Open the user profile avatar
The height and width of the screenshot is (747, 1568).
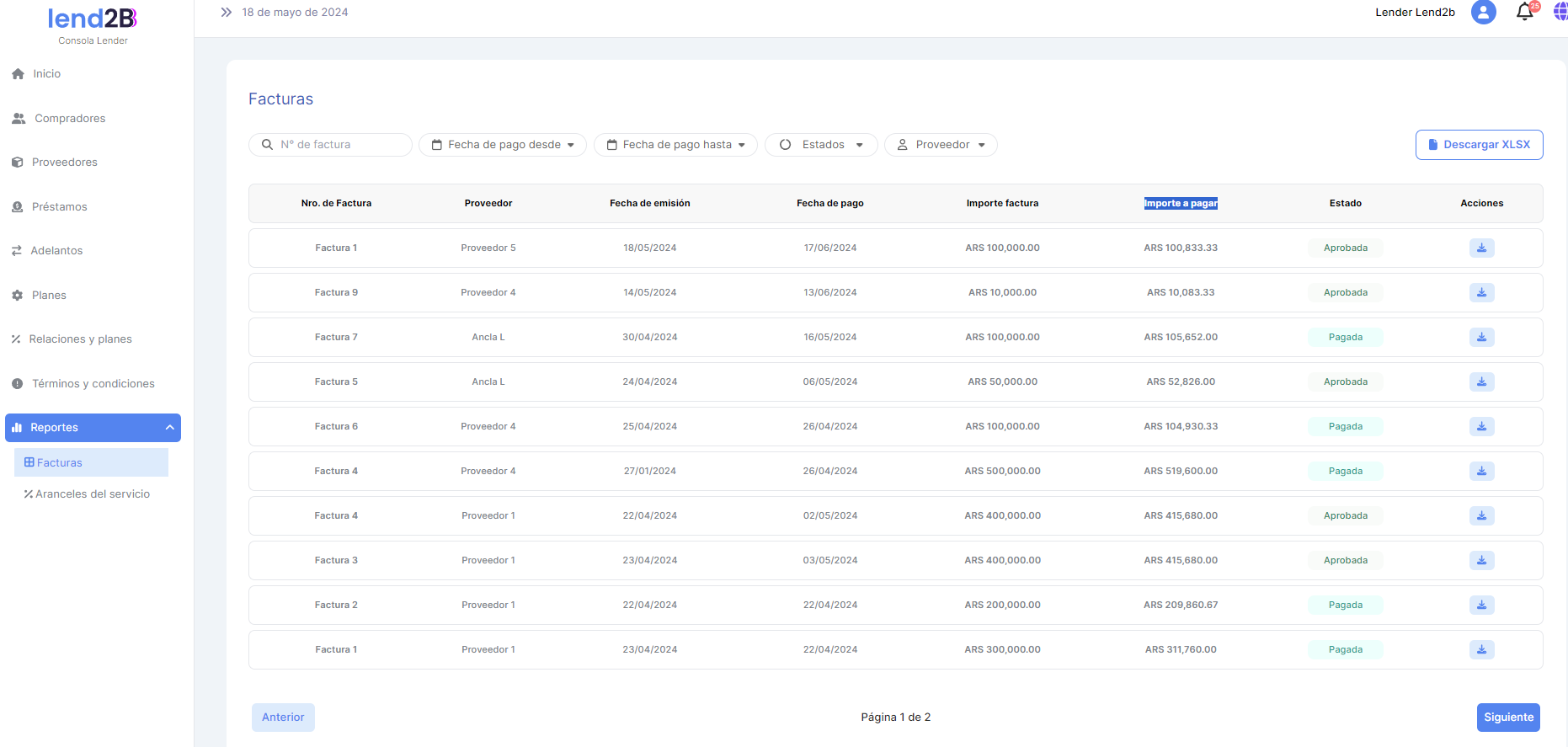(1483, 13)
